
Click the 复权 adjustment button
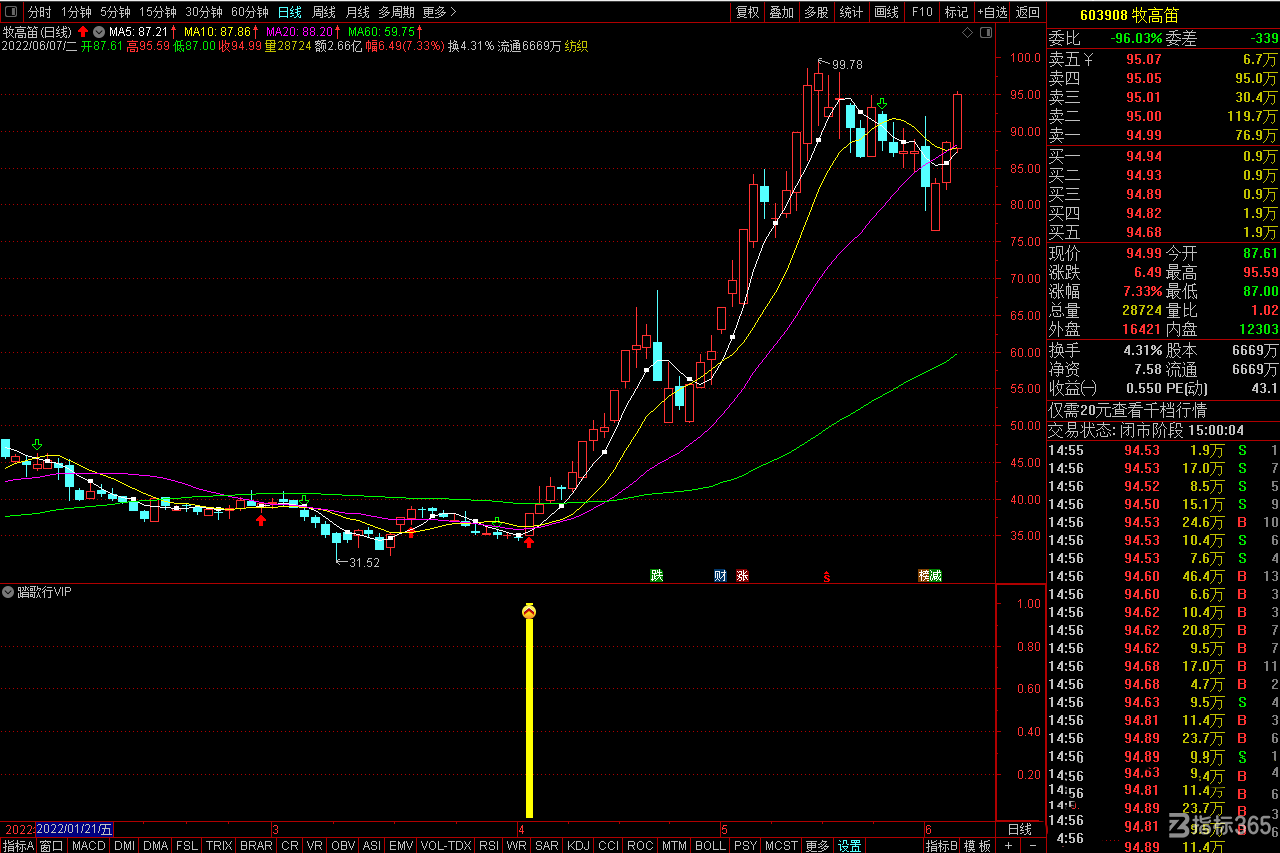pyautogui.click(x=747, y=12)
